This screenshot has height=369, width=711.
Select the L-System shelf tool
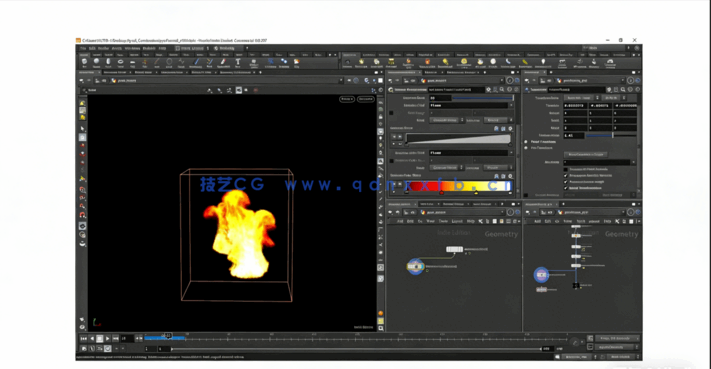coord(271,63)
